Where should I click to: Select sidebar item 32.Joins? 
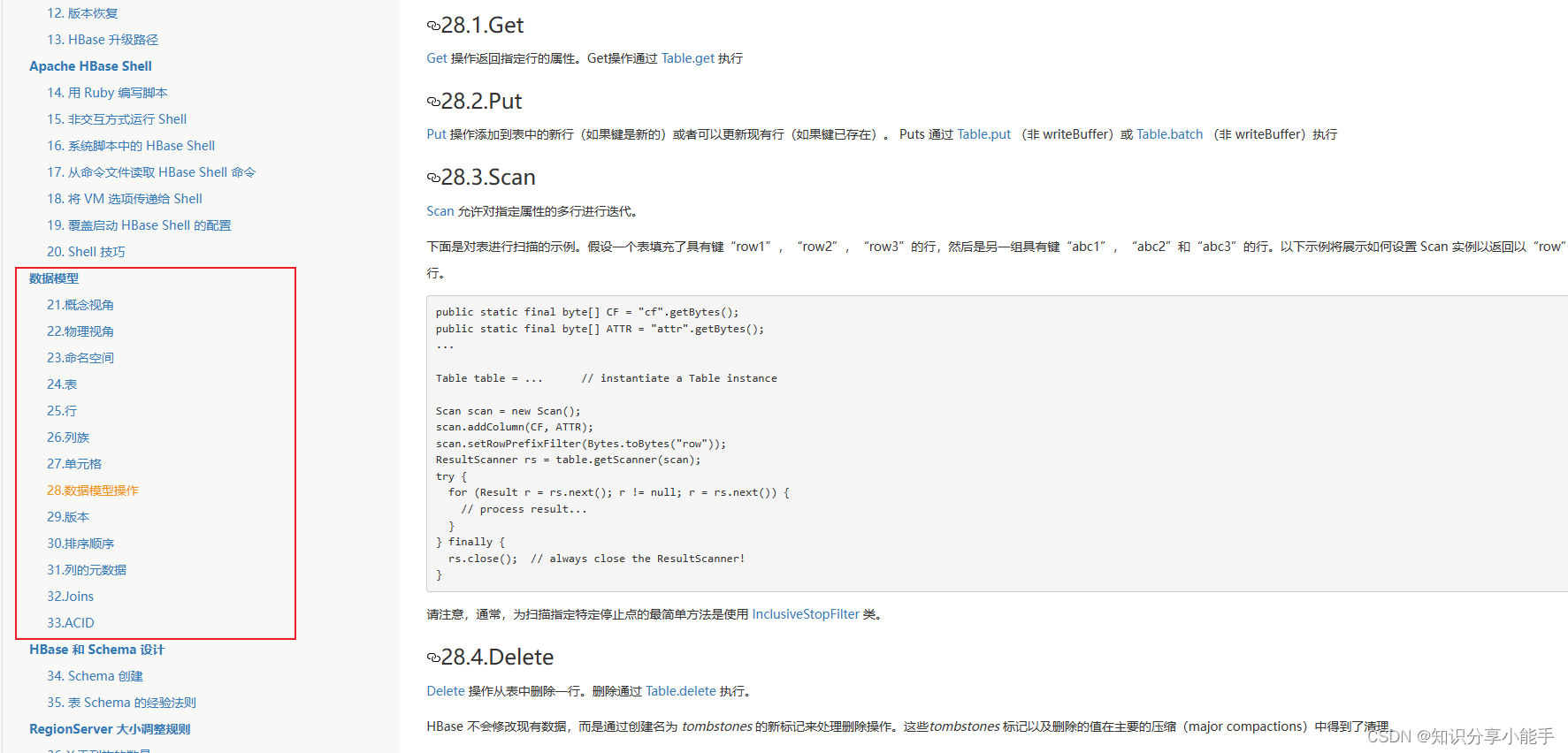pos(70,597)
